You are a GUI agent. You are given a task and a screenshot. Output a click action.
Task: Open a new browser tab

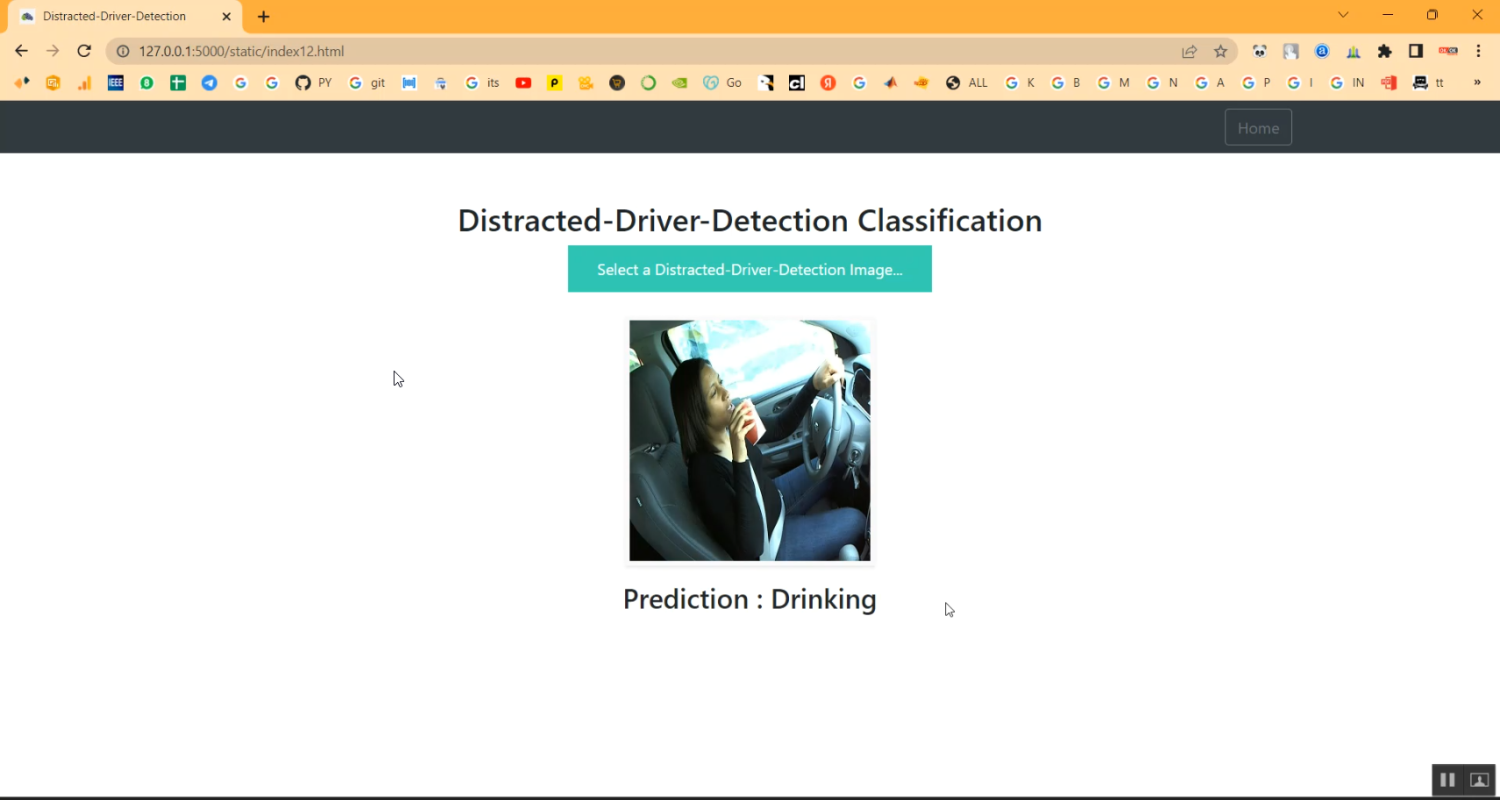[x=264, y=17]
